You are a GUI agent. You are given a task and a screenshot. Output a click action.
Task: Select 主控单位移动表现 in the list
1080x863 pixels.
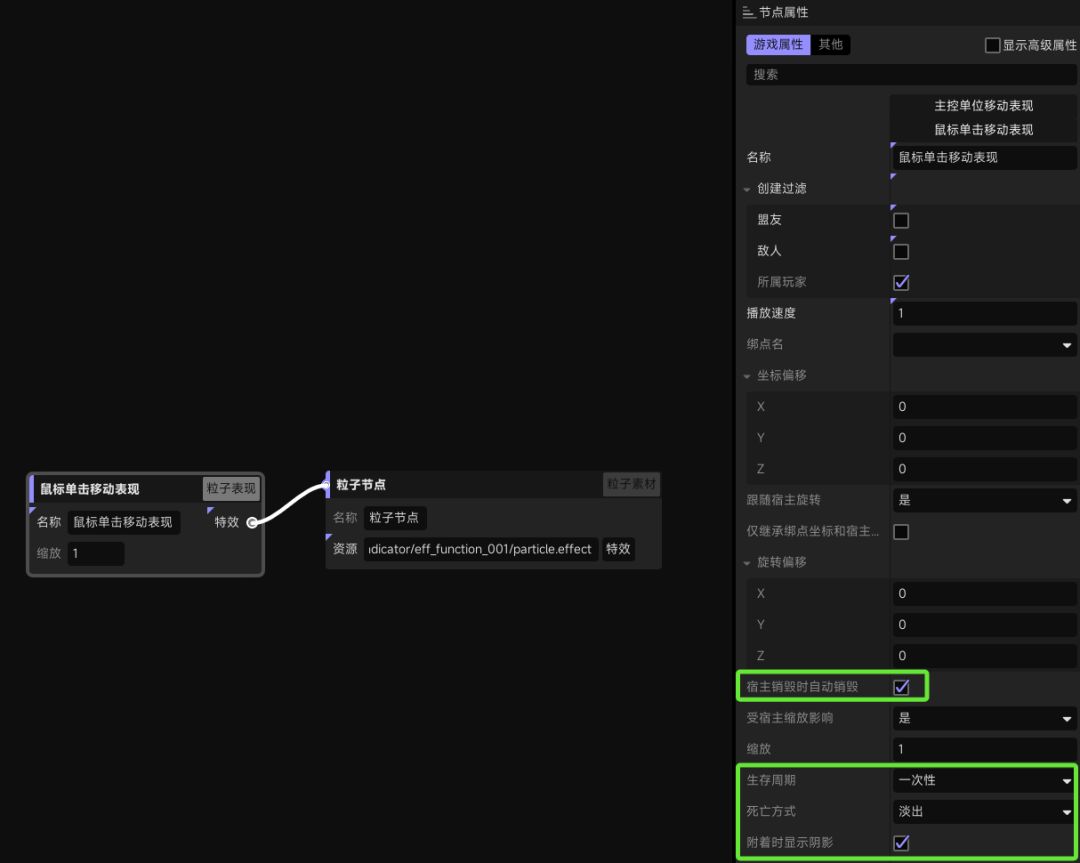tap(984, 105)
